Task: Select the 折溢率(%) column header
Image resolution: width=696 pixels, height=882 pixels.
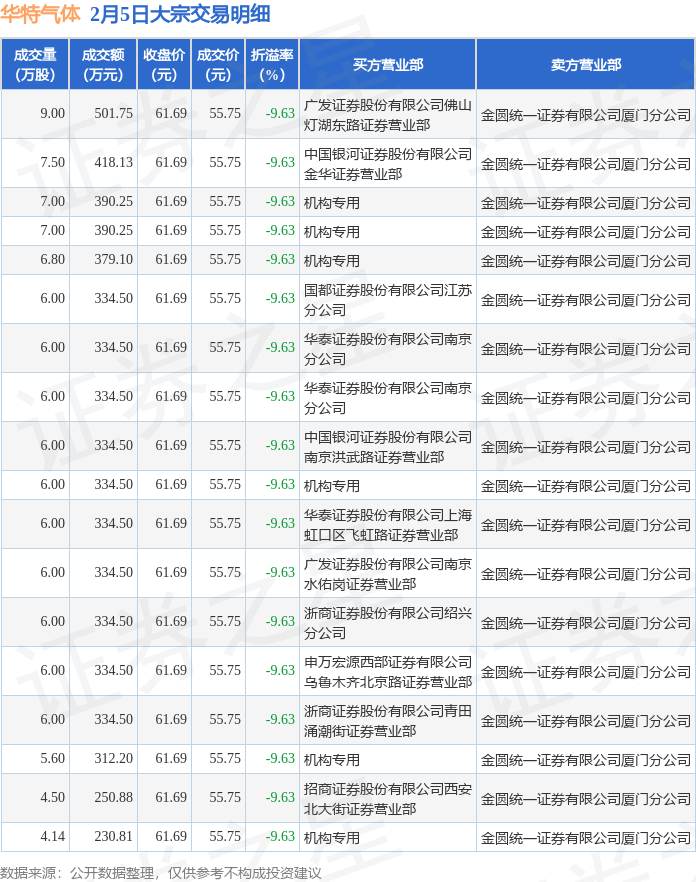Action: [272, 65]
